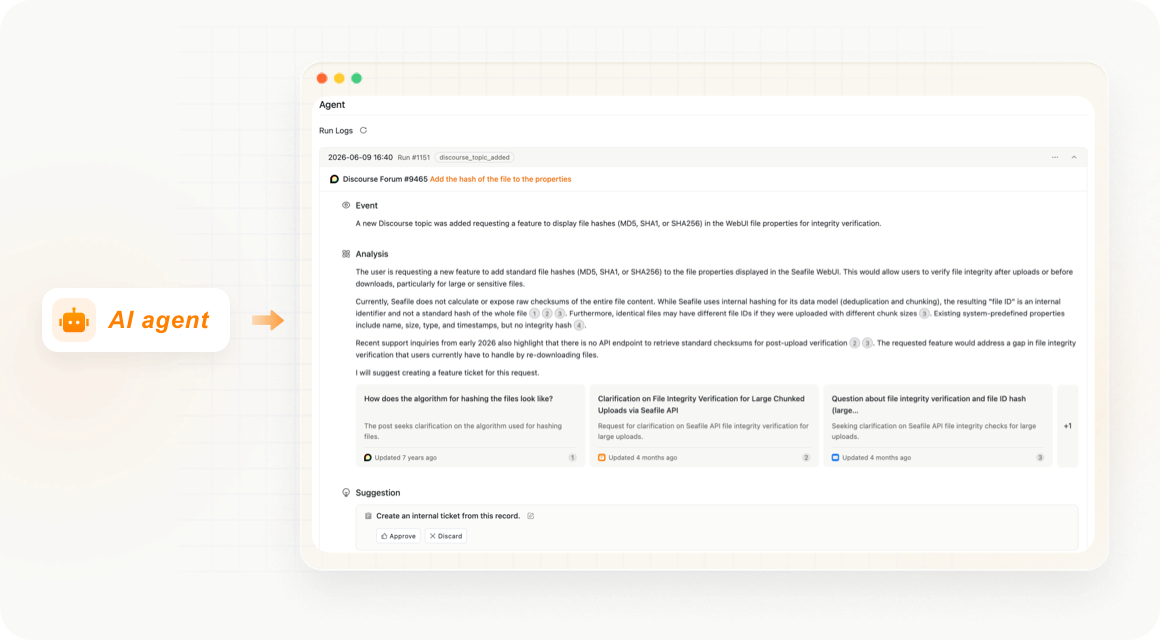1160x640 pixels.
Task: Open 'Add the hash of the file to the properties' link
Action: click(x=500, y=179)
